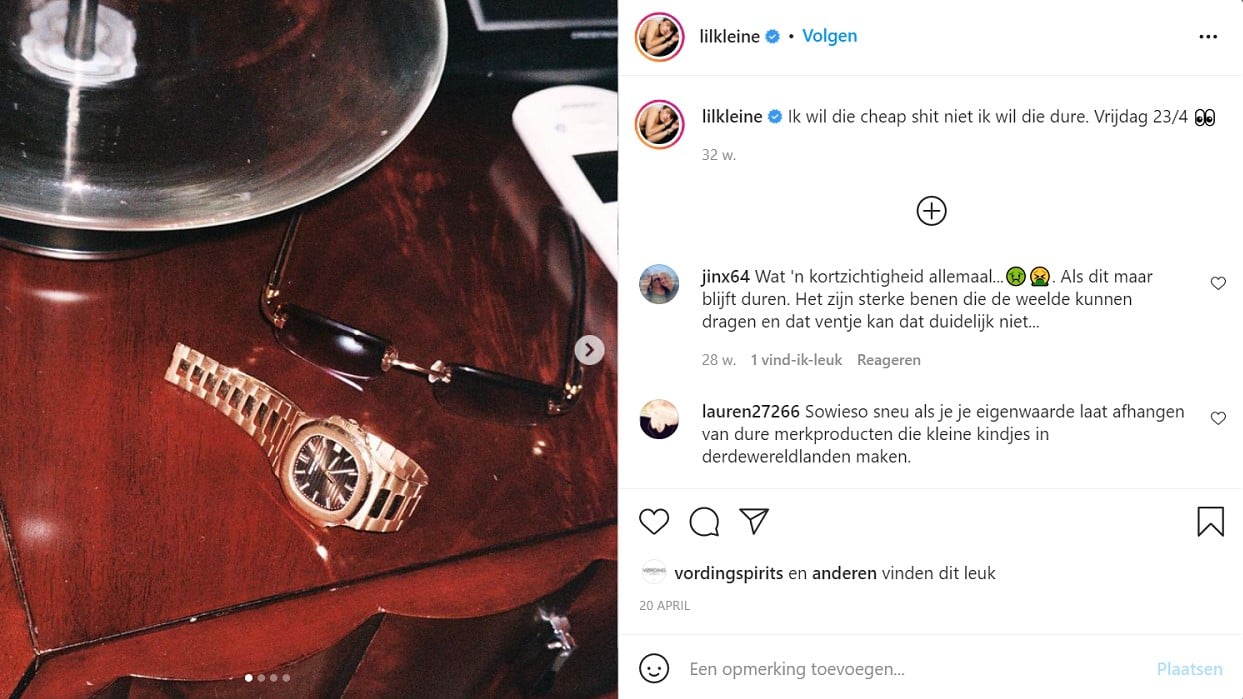The image size is (1243, 699).
Task: Open vordingspirits profile link
Action: (x=729, y=573)
